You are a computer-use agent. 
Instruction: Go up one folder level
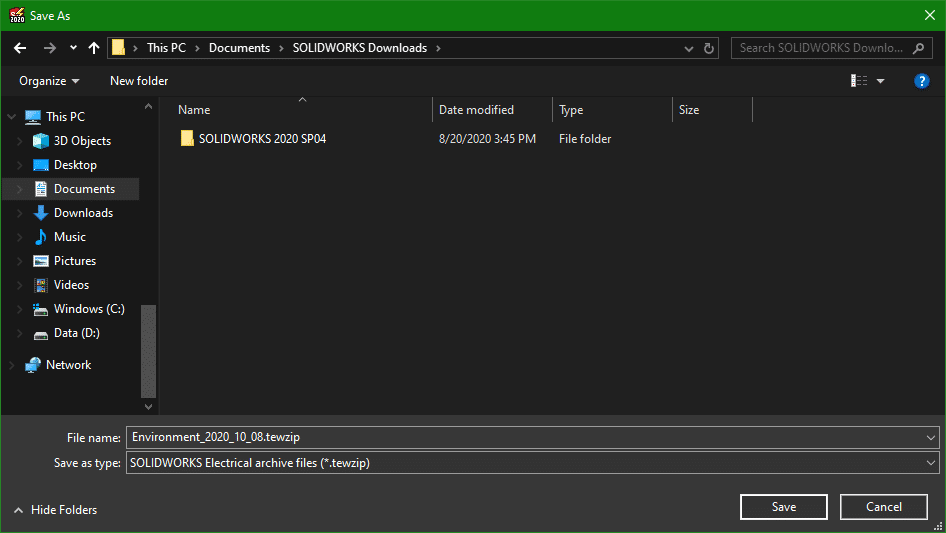pyautogui.click(x=94, y=48)
